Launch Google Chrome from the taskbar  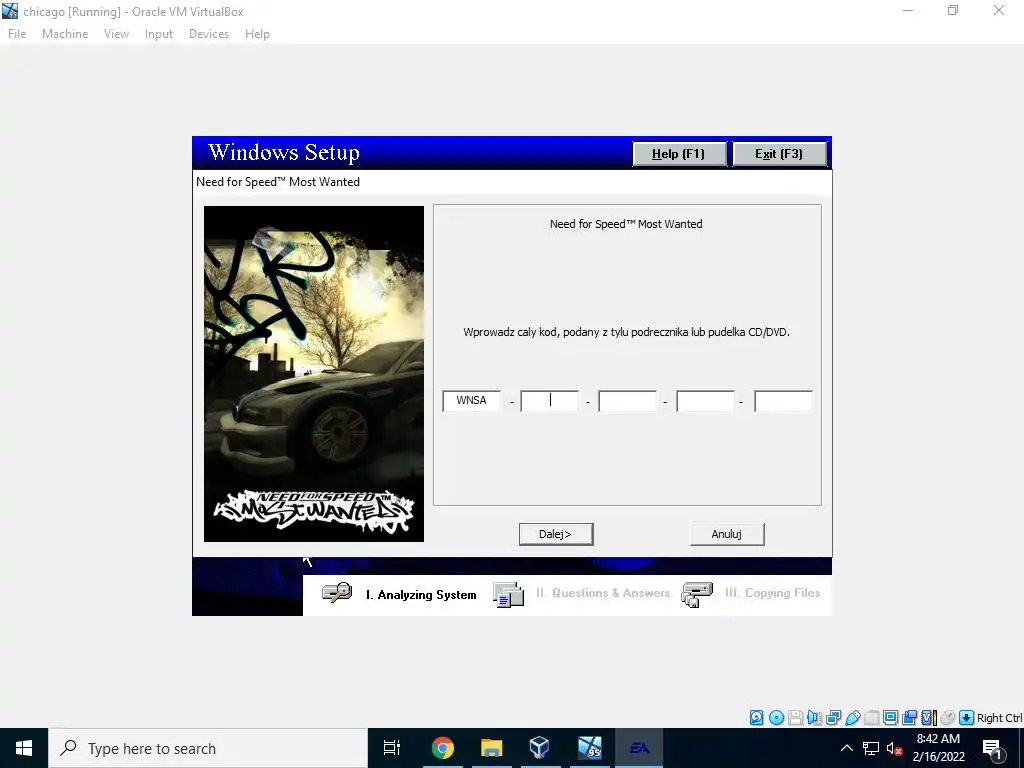click(443, 748)
